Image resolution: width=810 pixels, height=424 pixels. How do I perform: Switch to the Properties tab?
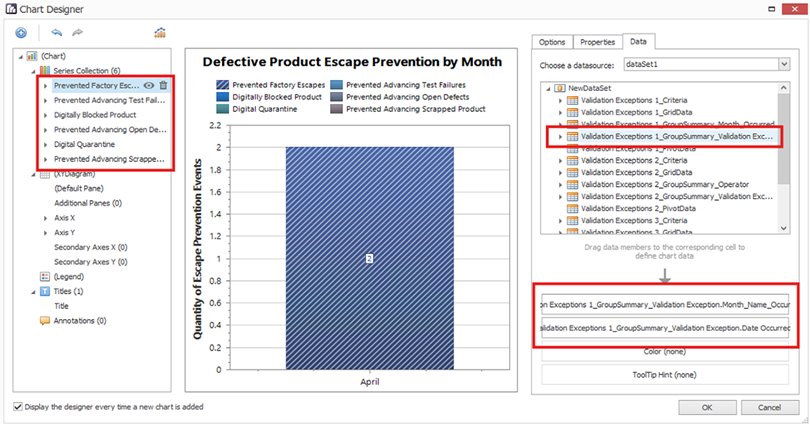coord(597,42)
